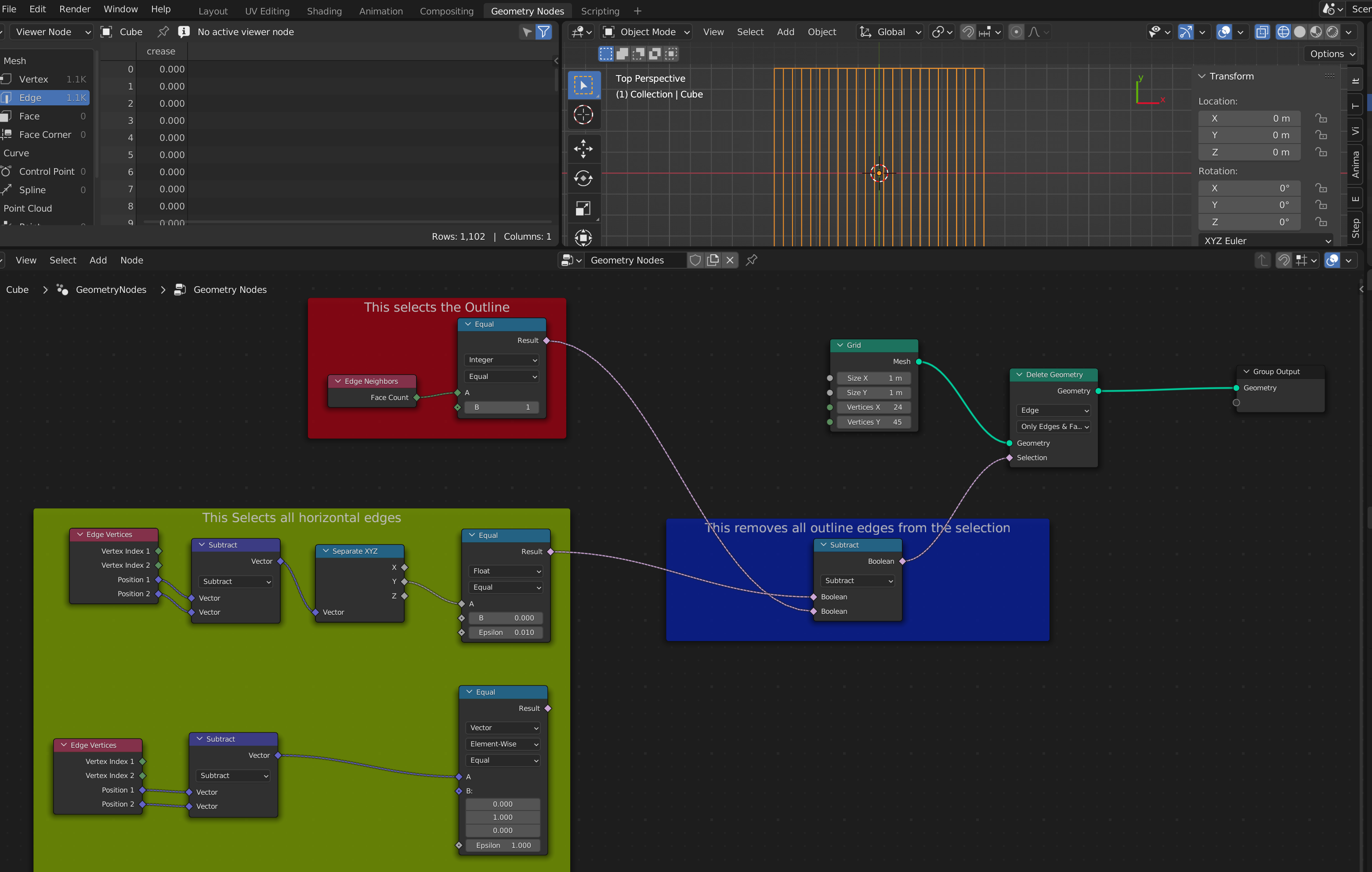The height and width of the screenshot is (872, 1372).
Task: Open viewport Options popover
Action: click(x=1332, y=54)
